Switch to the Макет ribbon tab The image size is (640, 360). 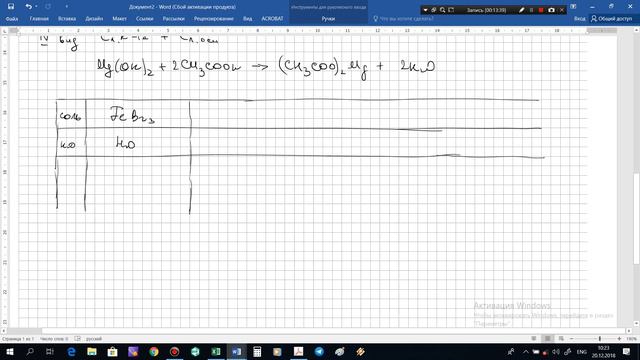pos(119,18)
